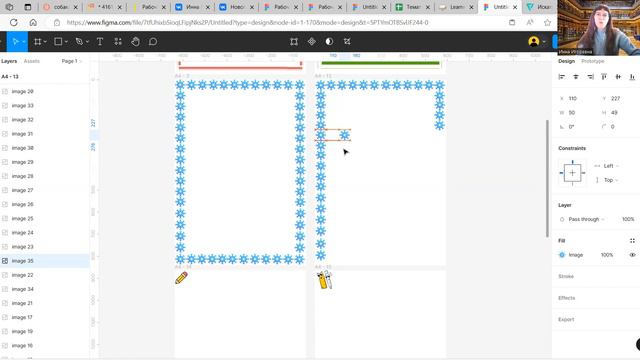Go to browser home page

click(33, 22)
